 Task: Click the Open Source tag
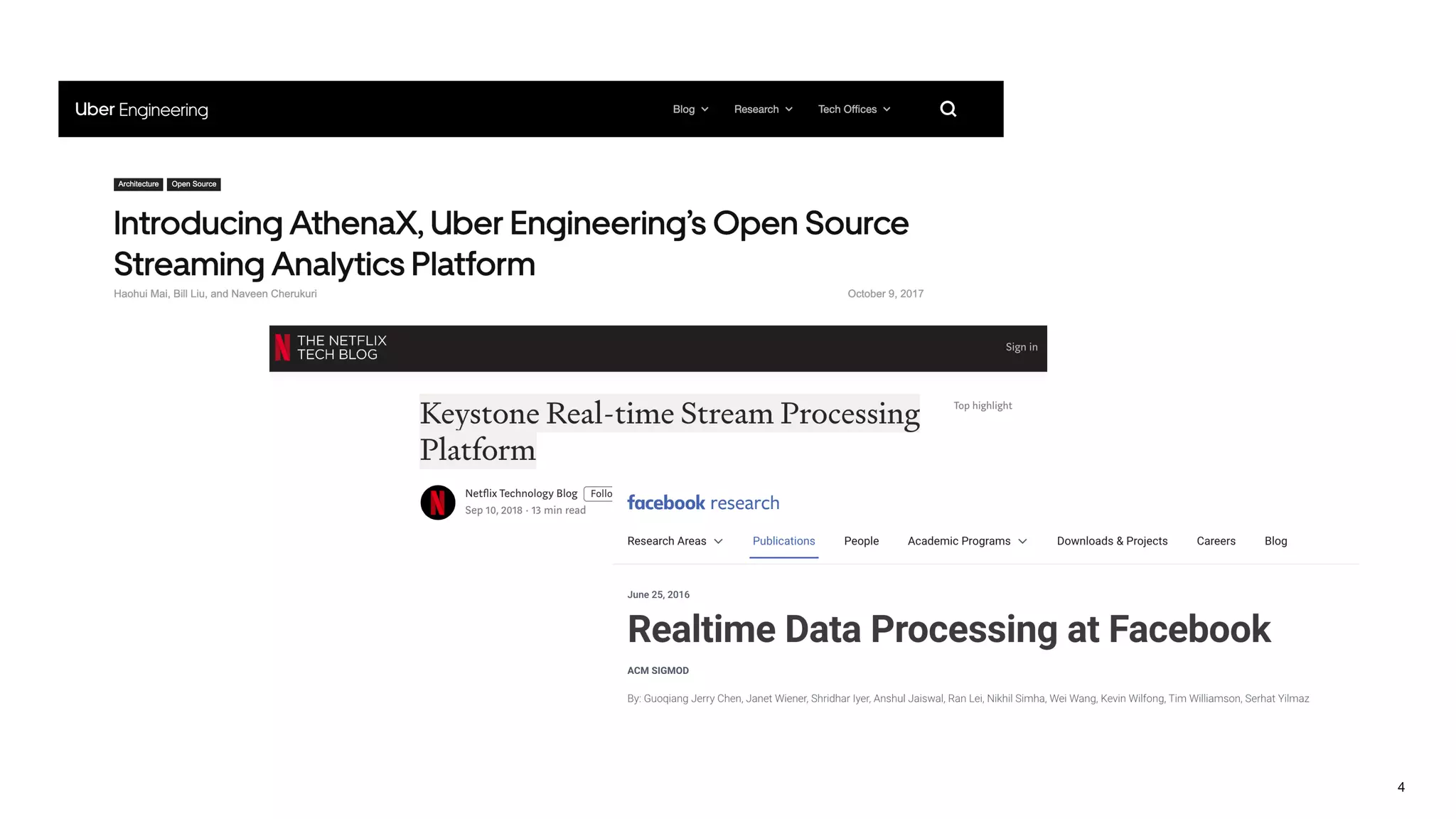point(194,184)
